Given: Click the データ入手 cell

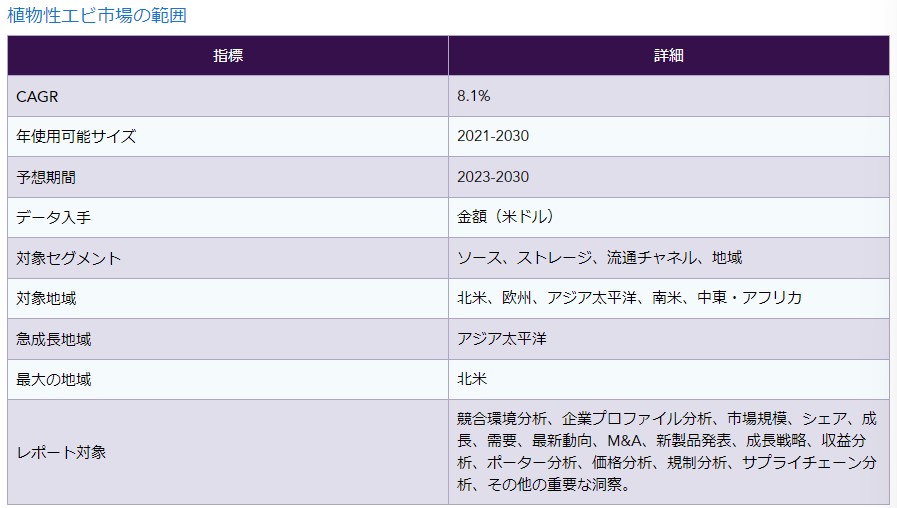Looking at the screenshot, I should [x=228, y=217].
